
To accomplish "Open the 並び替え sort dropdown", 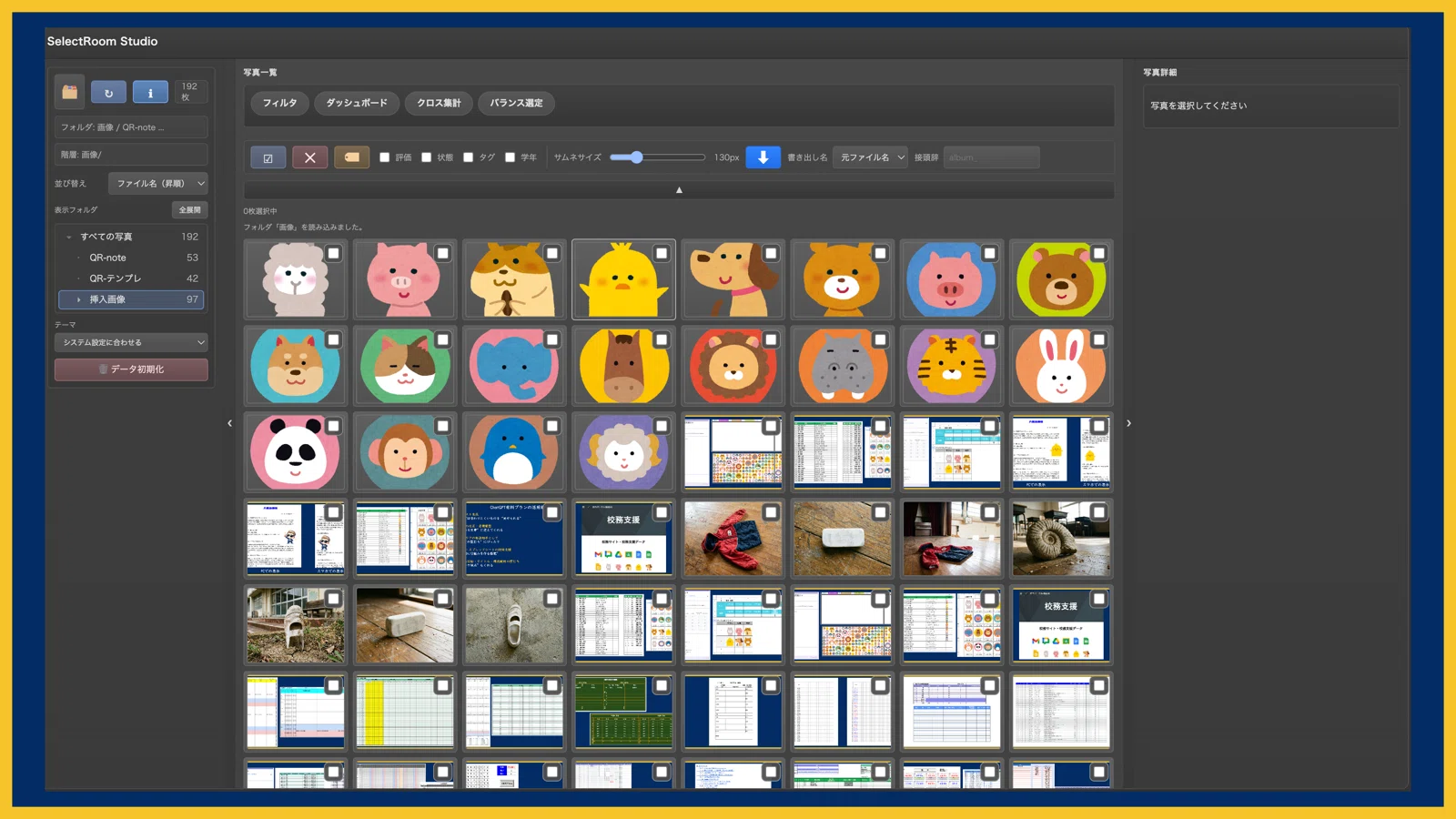I will 157,184.
